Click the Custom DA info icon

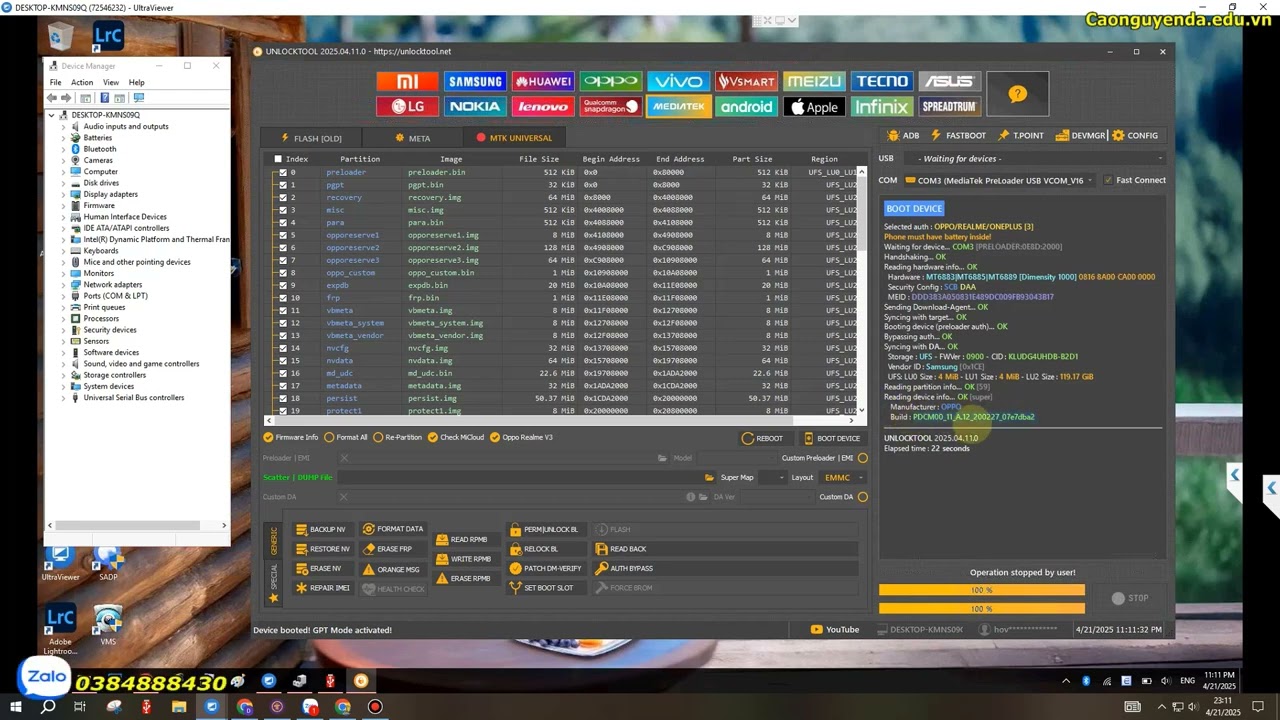pyautogui.click(x=690, y=497)
